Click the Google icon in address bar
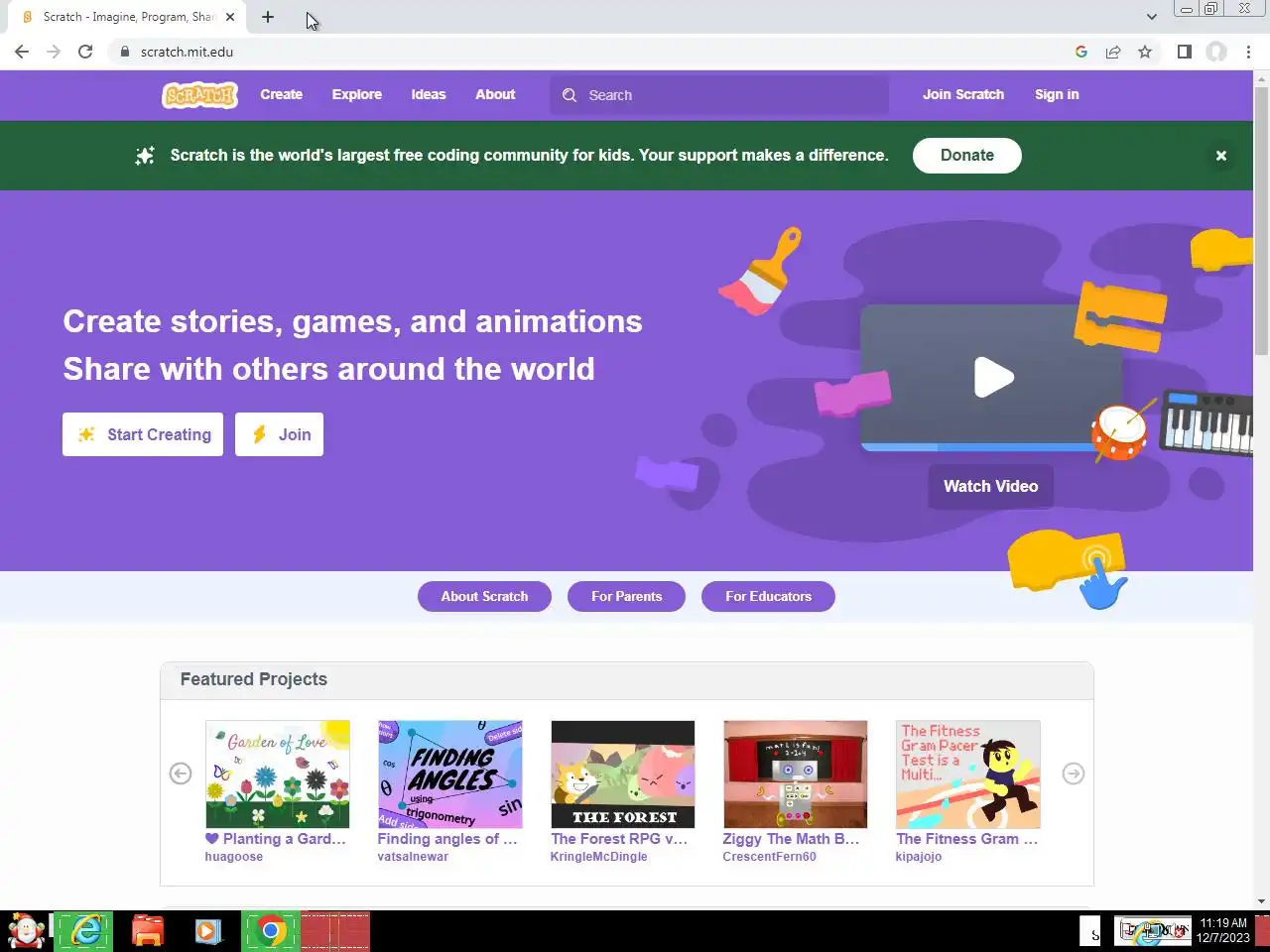1270x952 pixels. coord(1081,52)
